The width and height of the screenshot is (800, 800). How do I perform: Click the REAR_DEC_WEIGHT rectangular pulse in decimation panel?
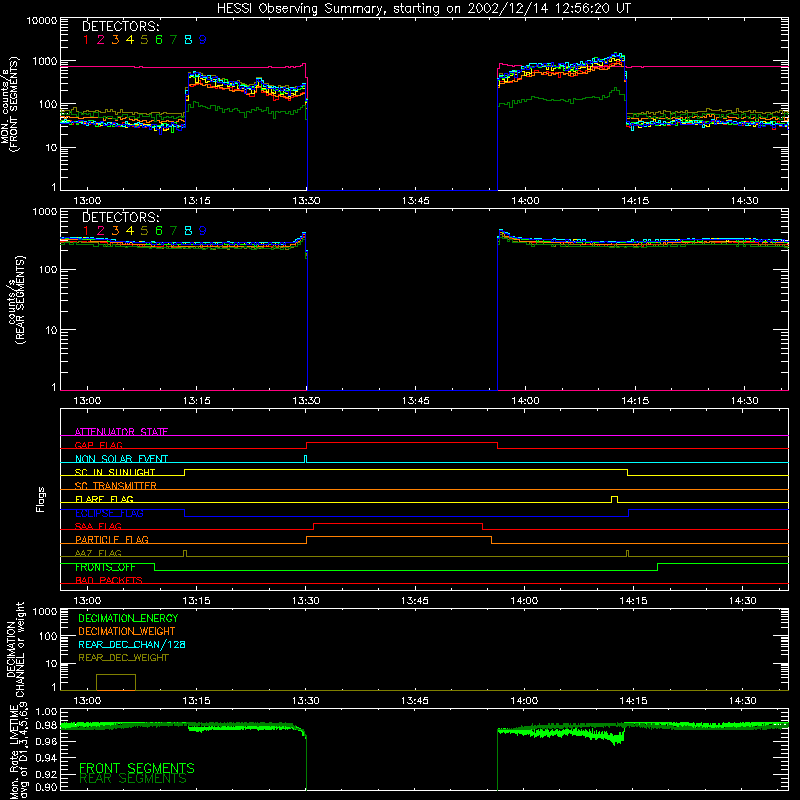(x=116, y=682)
